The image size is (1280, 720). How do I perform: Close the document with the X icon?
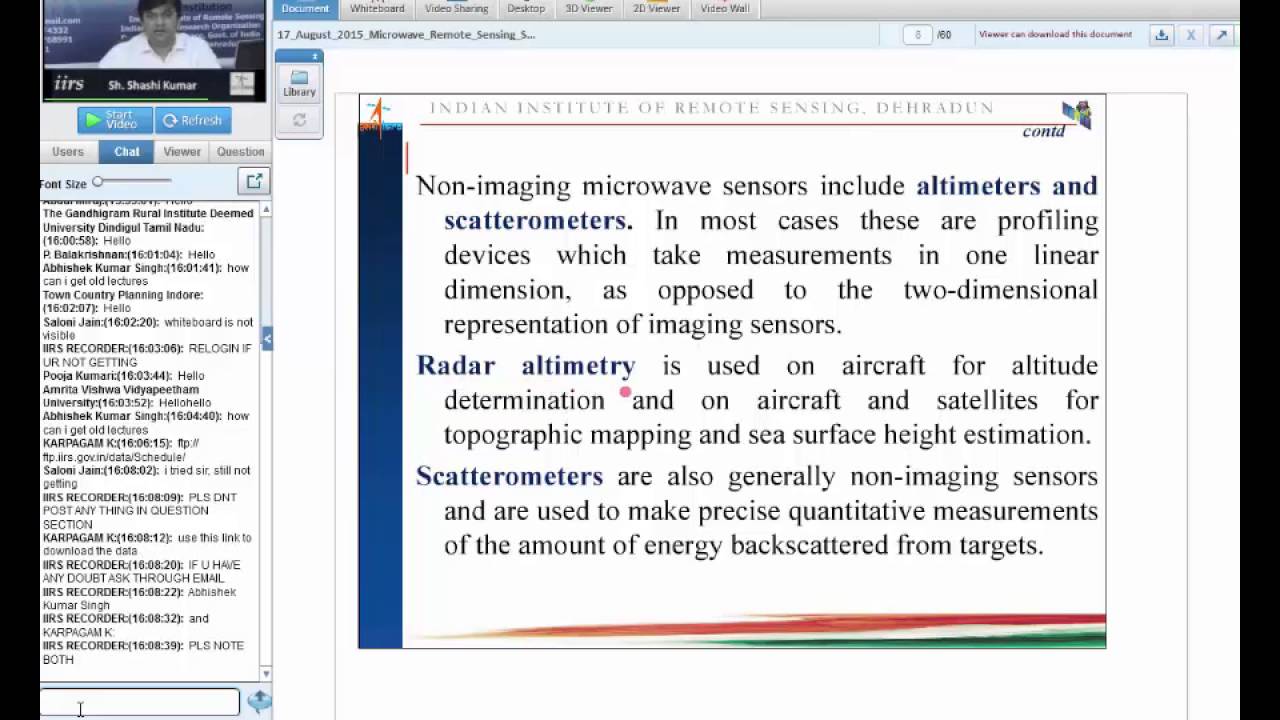(1191, 35)
